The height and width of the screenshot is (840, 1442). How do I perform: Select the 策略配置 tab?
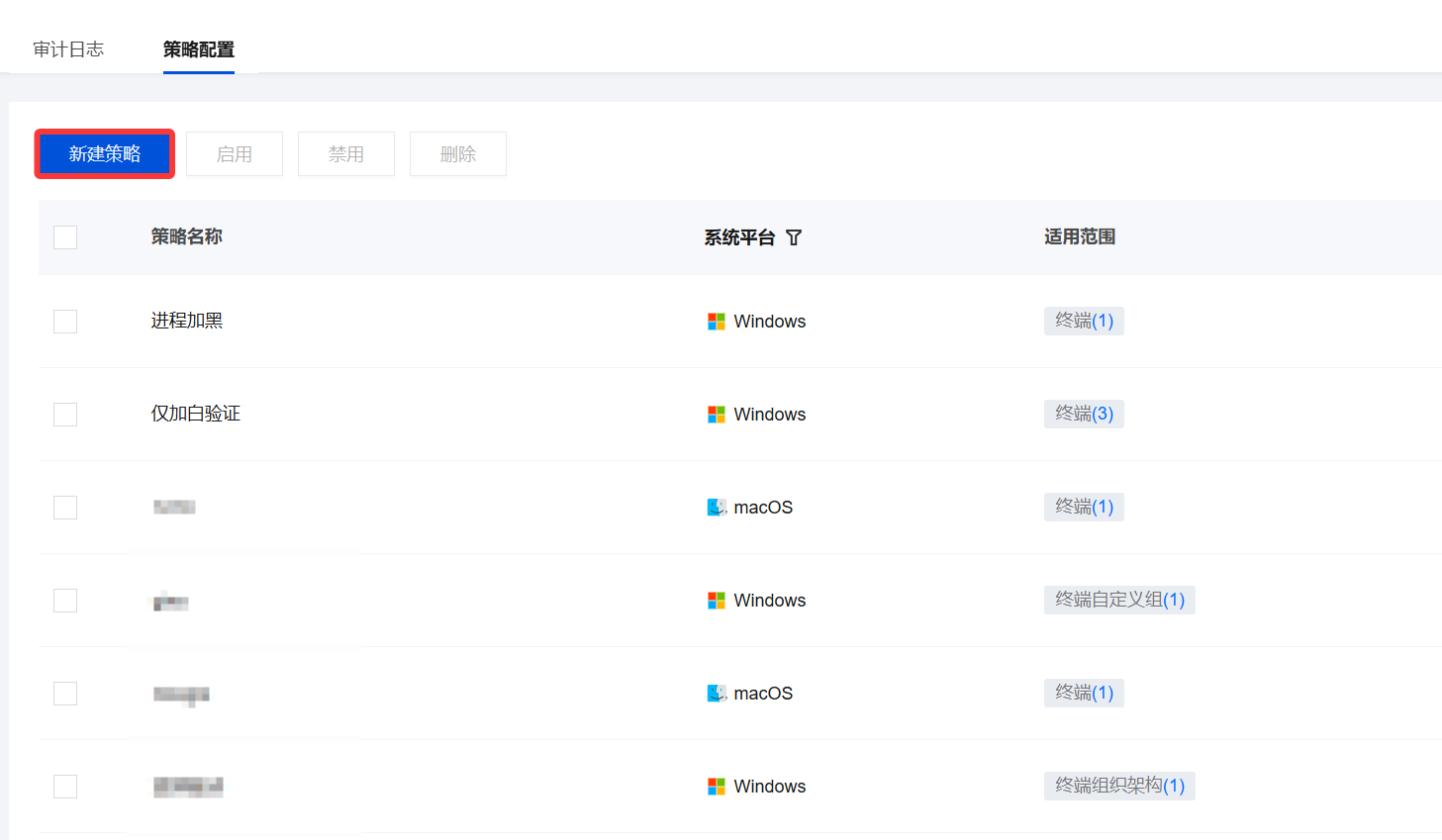point(199,49)
